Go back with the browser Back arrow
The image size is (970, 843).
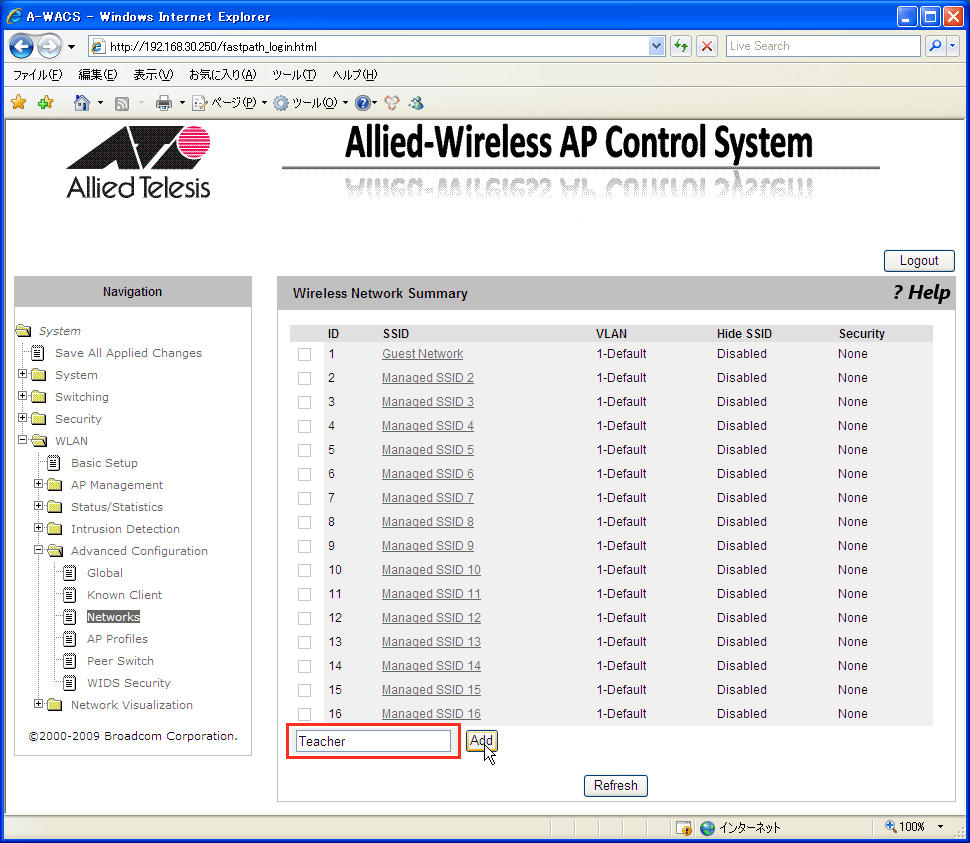pos(22,46)
